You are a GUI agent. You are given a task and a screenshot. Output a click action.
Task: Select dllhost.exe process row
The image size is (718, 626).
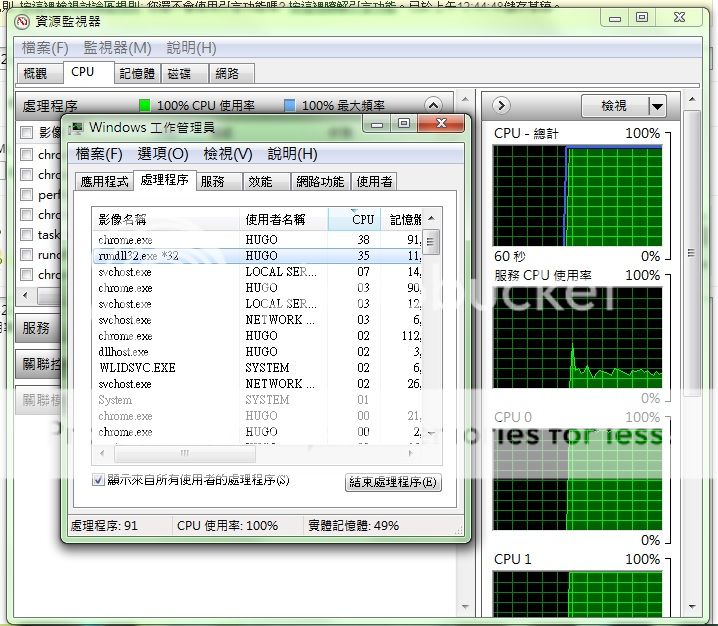(x=257, y=352)
